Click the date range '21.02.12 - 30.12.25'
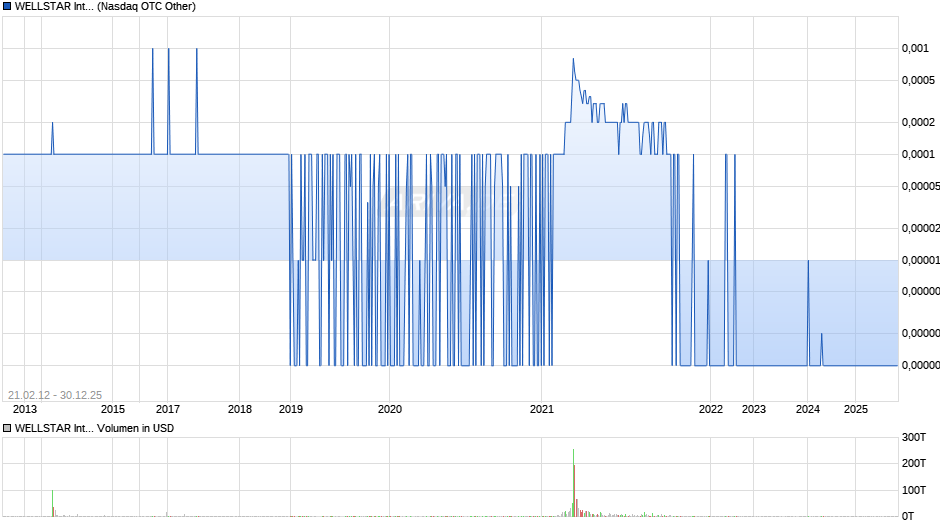Viewport: 940px width, 526px height. [55, 395]
